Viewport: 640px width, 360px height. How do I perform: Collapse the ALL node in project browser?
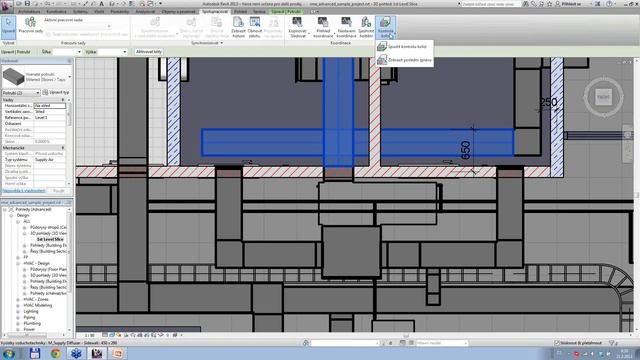[x=18, y=221]
